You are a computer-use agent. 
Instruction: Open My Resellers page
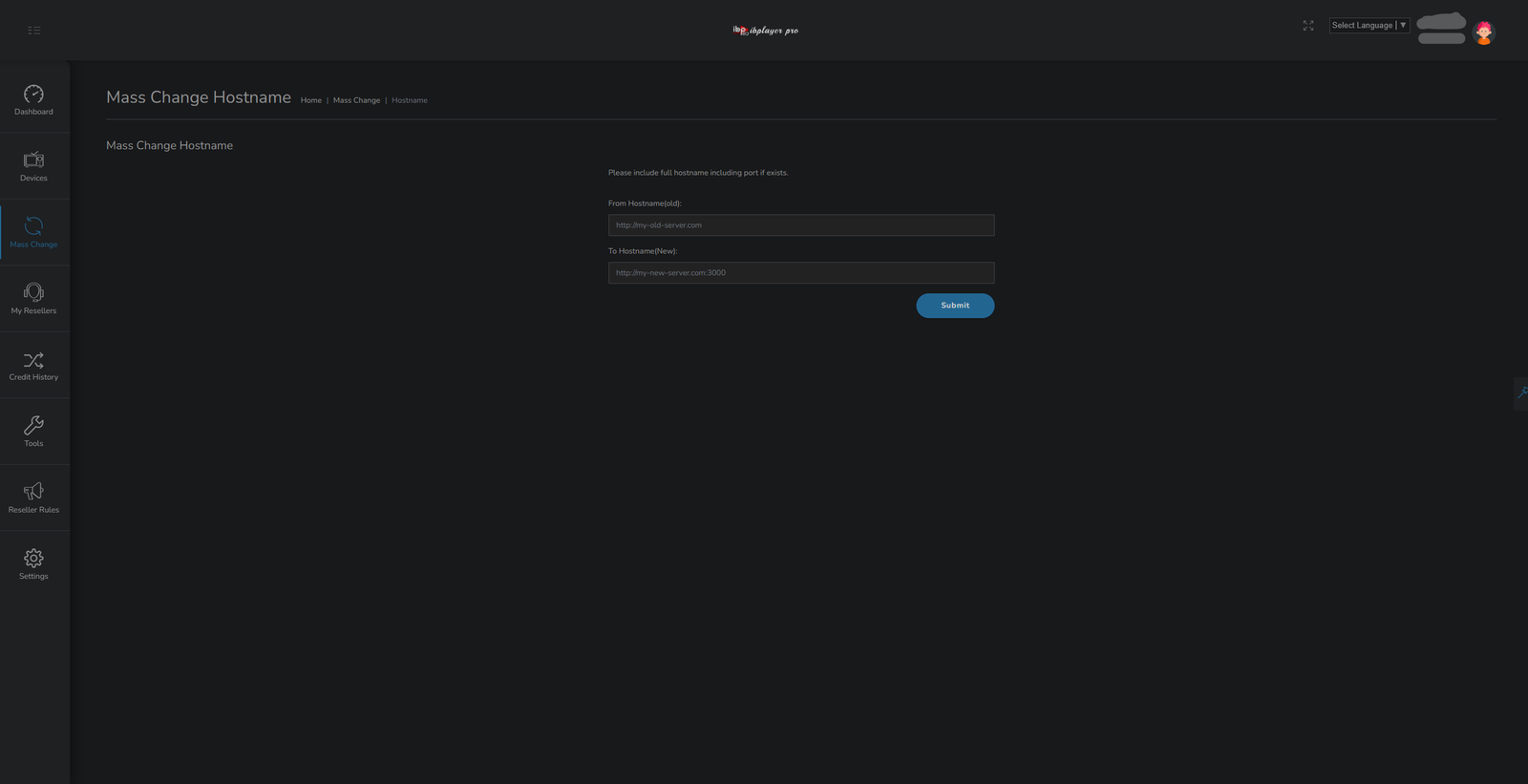(x=33, y=299)
